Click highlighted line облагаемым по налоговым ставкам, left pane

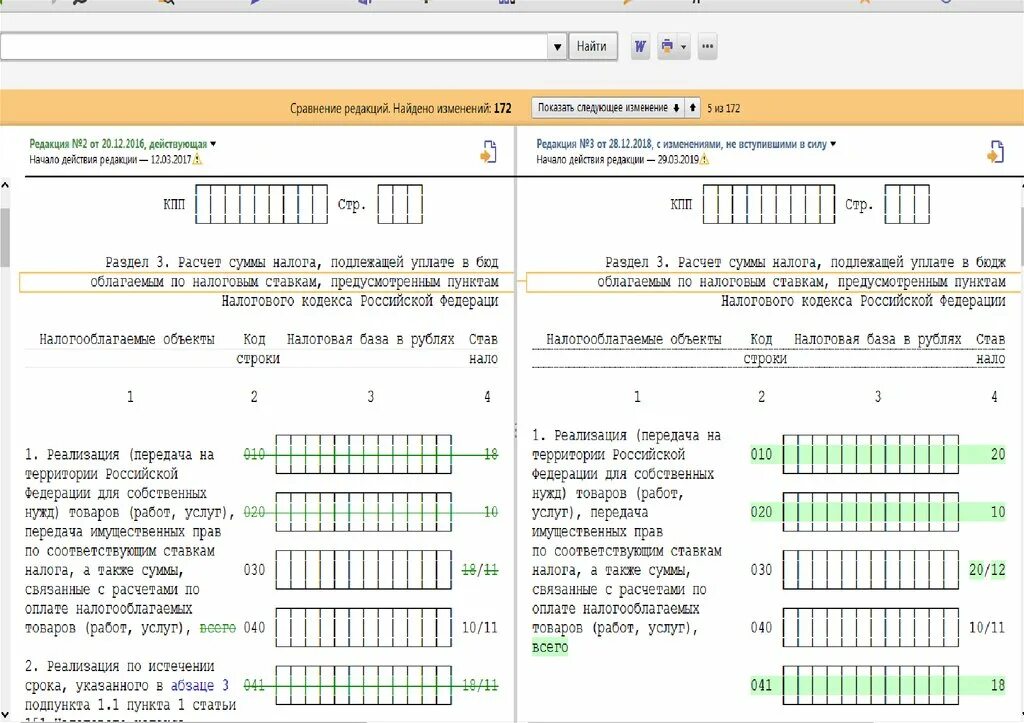(268, 282)
